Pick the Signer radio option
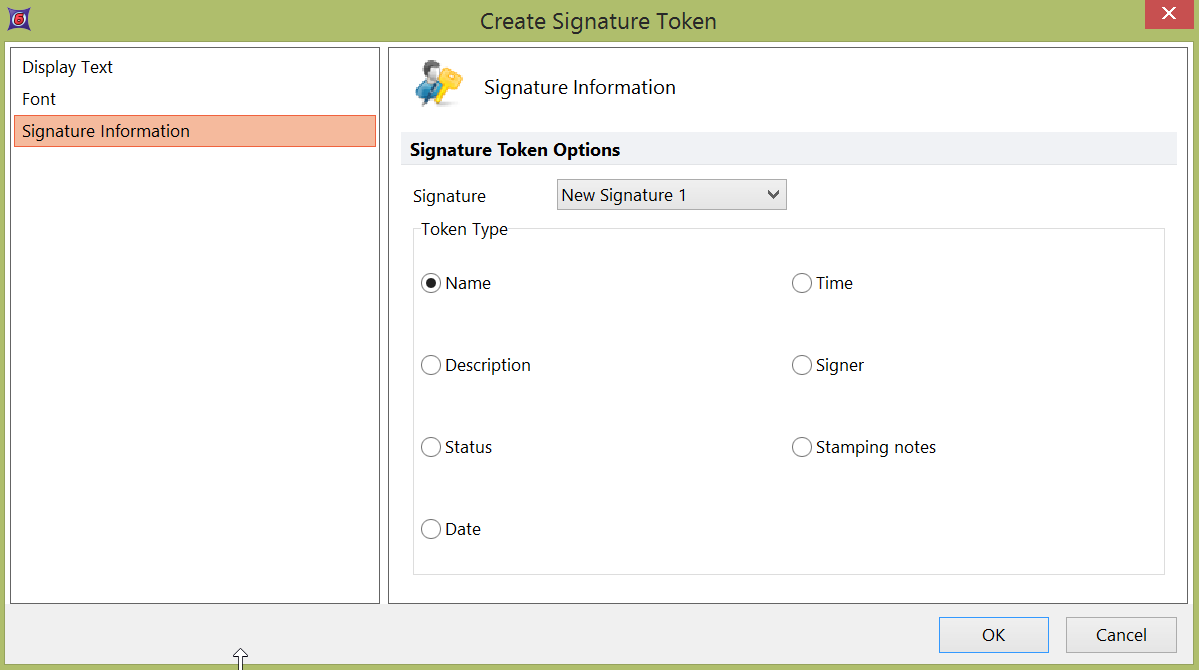1199x670 pixels. pyautogui.click(x=802, y=365)
